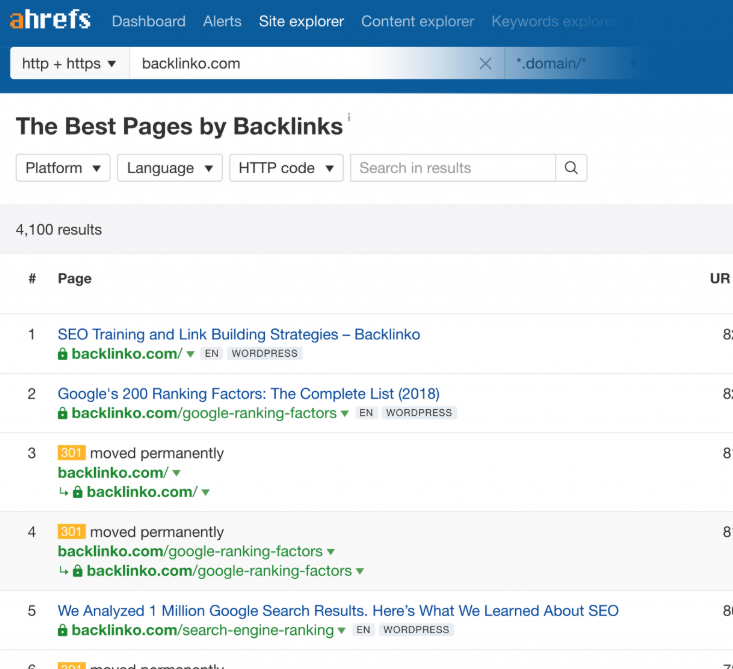Click 'moved permanently' text in row 4
733x669 pixels.
point(157,532)
